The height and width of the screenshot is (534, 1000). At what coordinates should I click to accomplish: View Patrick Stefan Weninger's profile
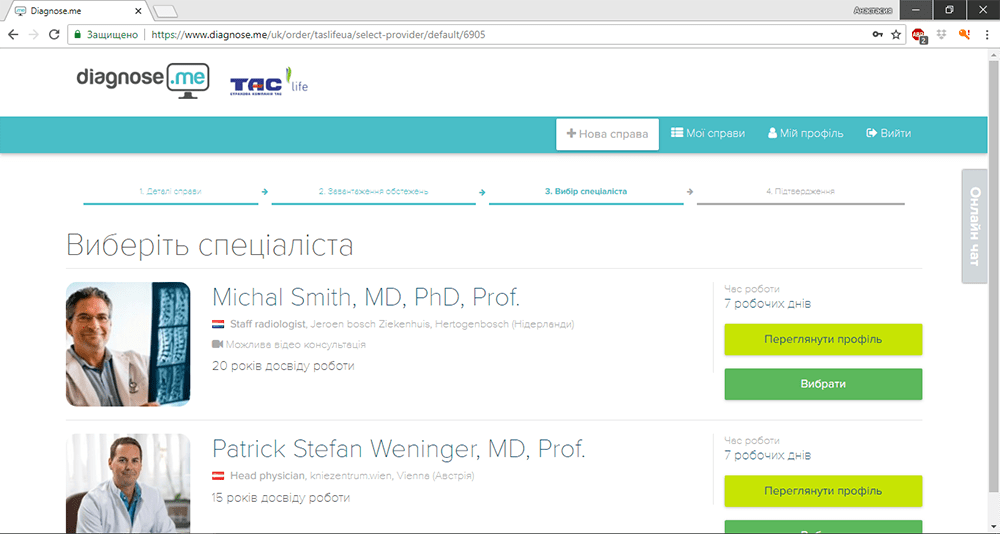click(823, 491)
